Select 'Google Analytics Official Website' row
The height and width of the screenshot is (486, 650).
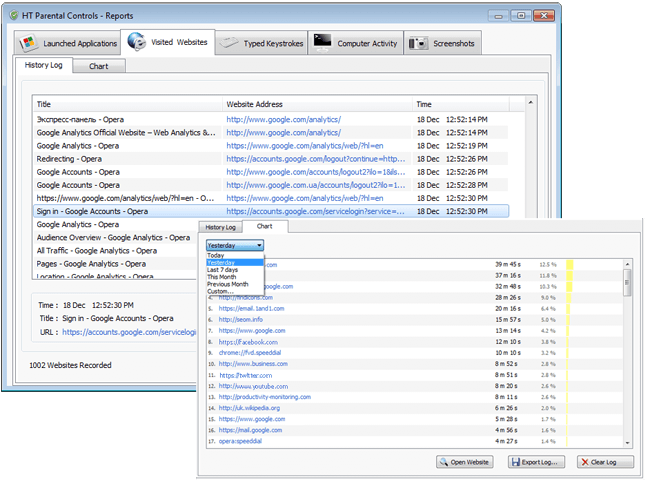[x=271, y=133]
